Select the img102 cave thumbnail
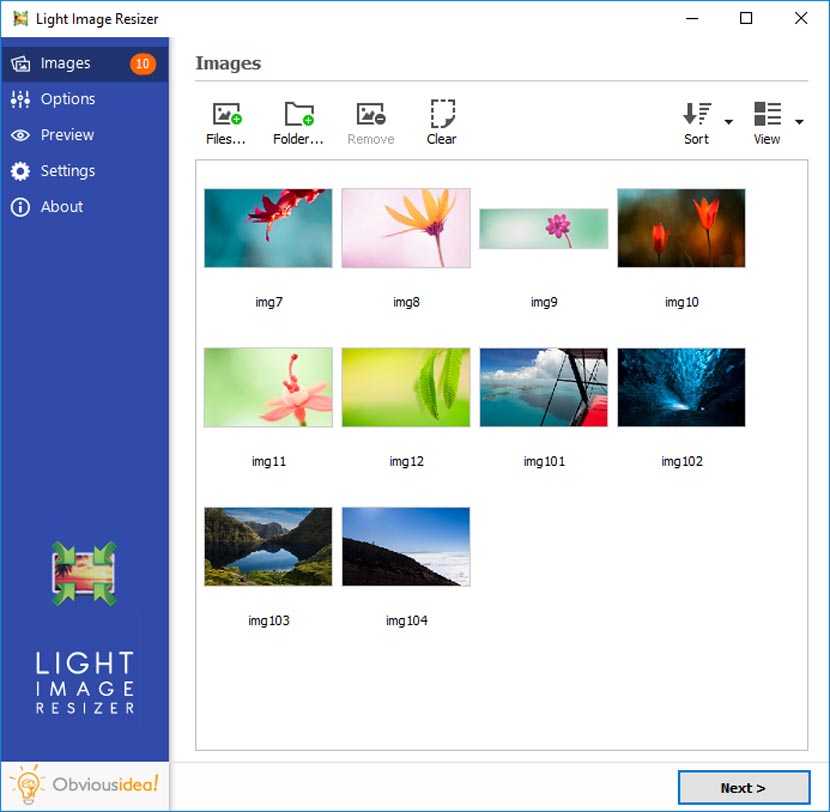Viewport: 830px width, 812px height. 681,387
